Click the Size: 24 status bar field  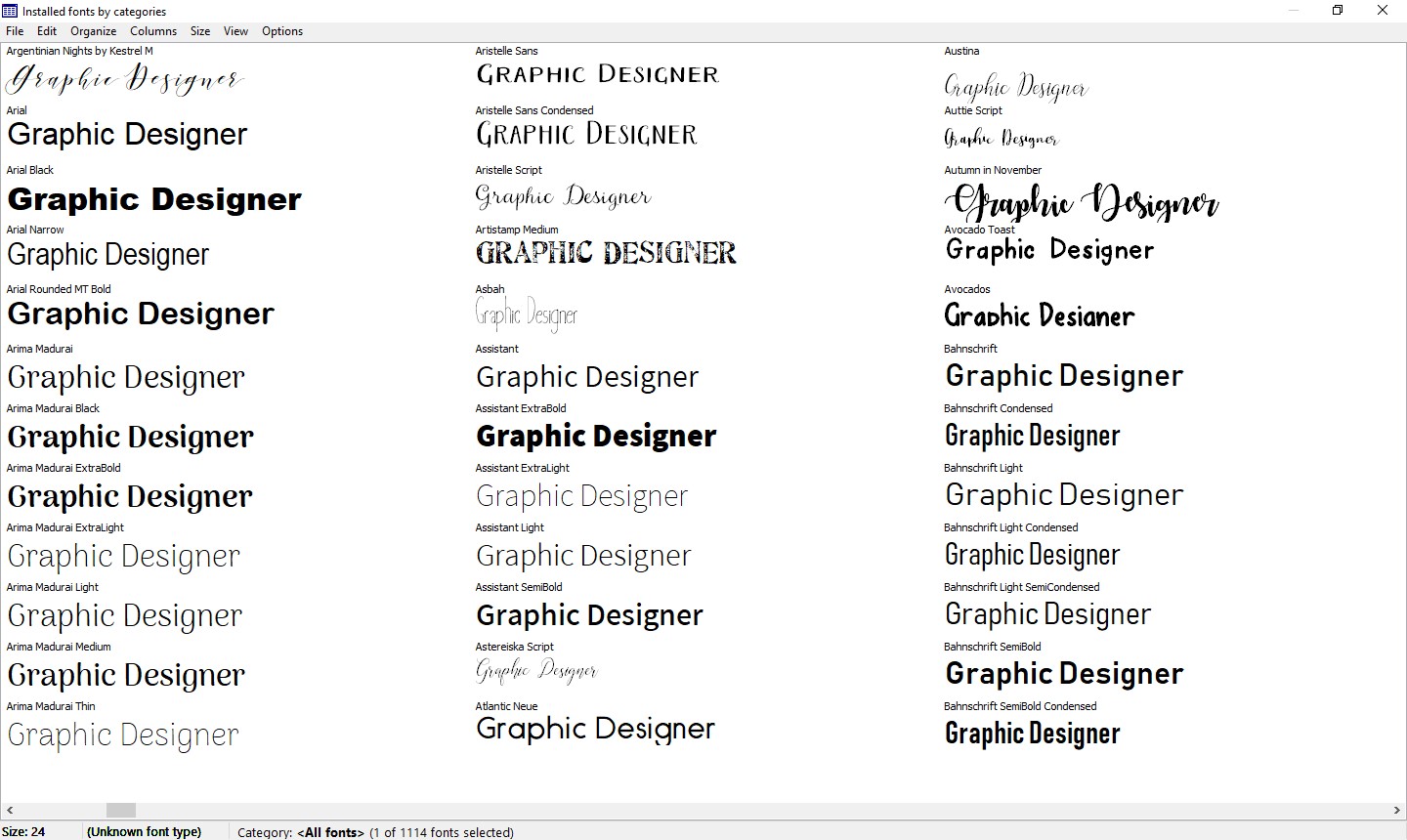pos(23,831)
